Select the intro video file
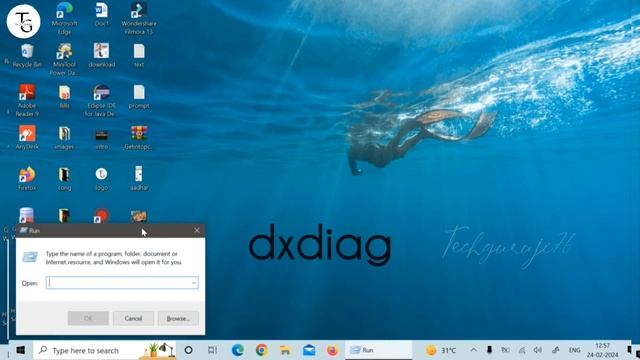Viewport: 640px width, 360px height. point(101,139)
